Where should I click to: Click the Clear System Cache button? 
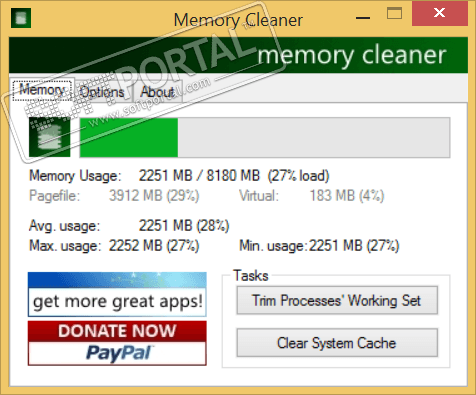pyautogui.click(x=337, y=343)
